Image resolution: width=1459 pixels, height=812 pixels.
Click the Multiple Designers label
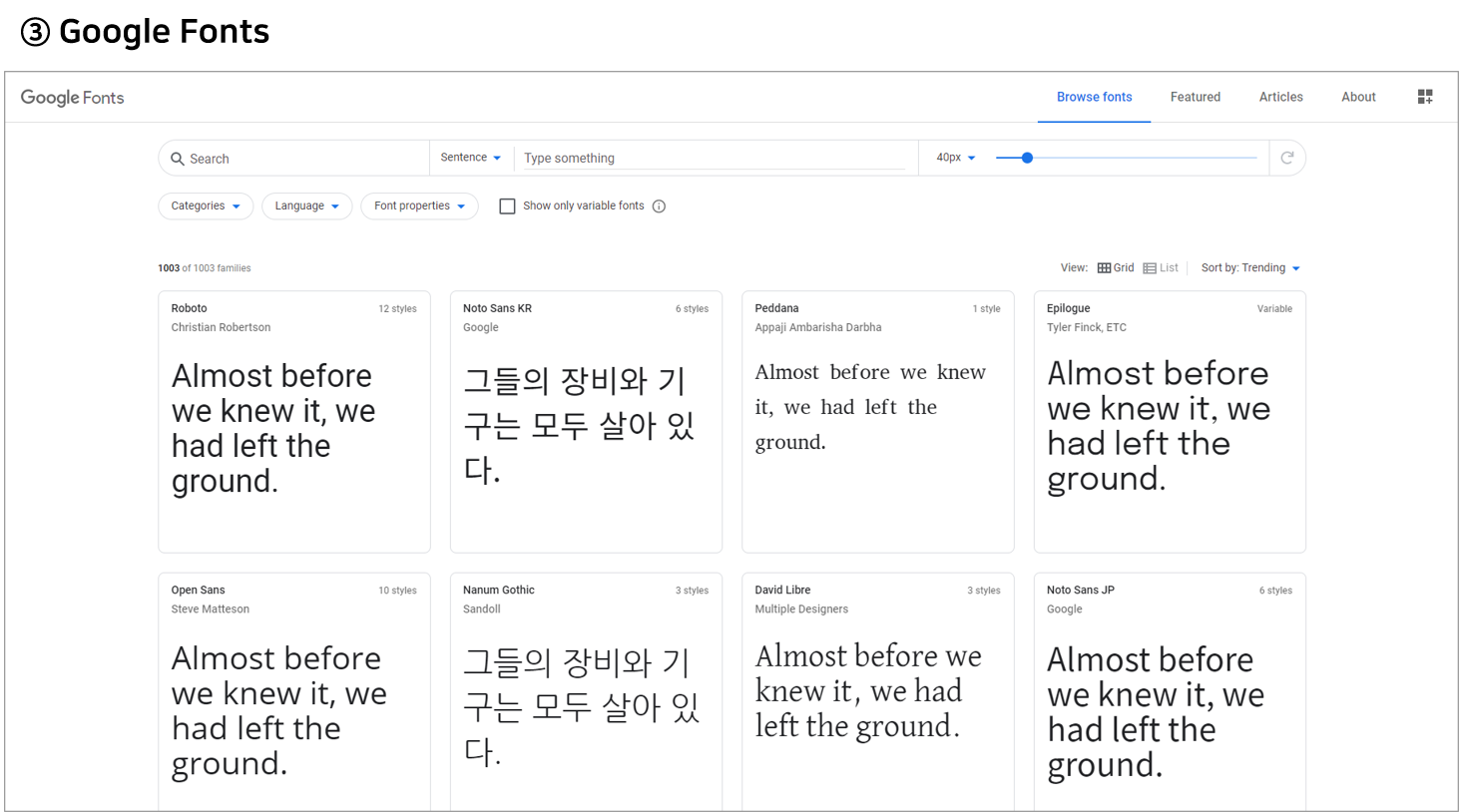801,609
